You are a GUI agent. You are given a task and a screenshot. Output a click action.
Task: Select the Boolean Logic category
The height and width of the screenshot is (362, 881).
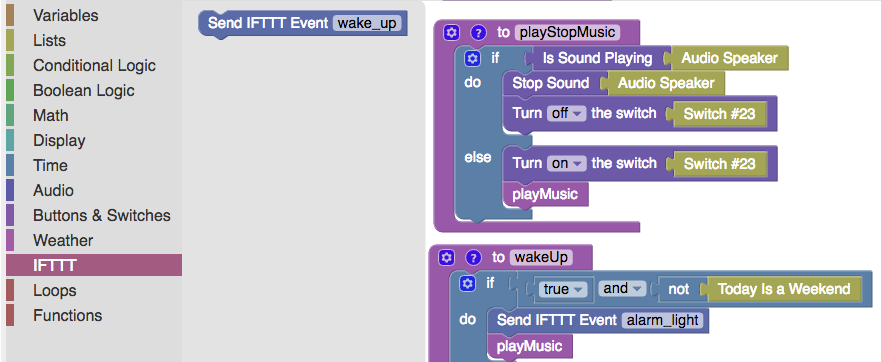coord(94,90)
